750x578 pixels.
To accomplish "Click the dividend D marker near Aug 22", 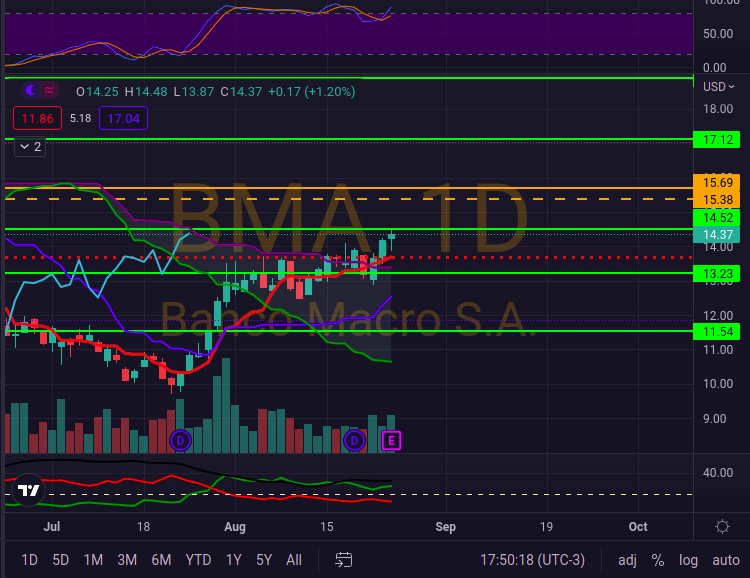I will [x=354, y=441].
